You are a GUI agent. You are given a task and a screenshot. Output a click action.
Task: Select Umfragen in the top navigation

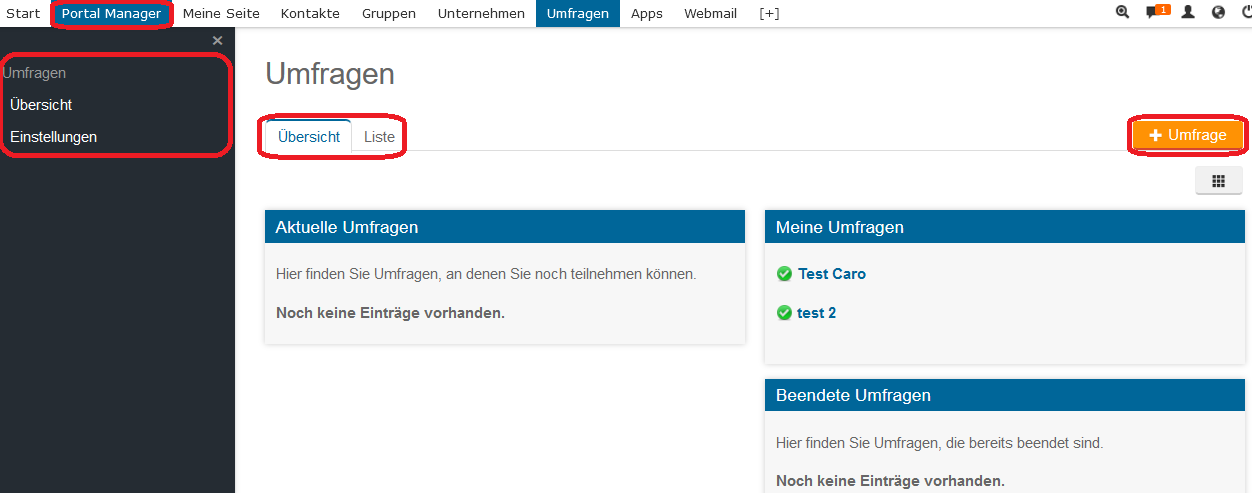tap(578, 14)
